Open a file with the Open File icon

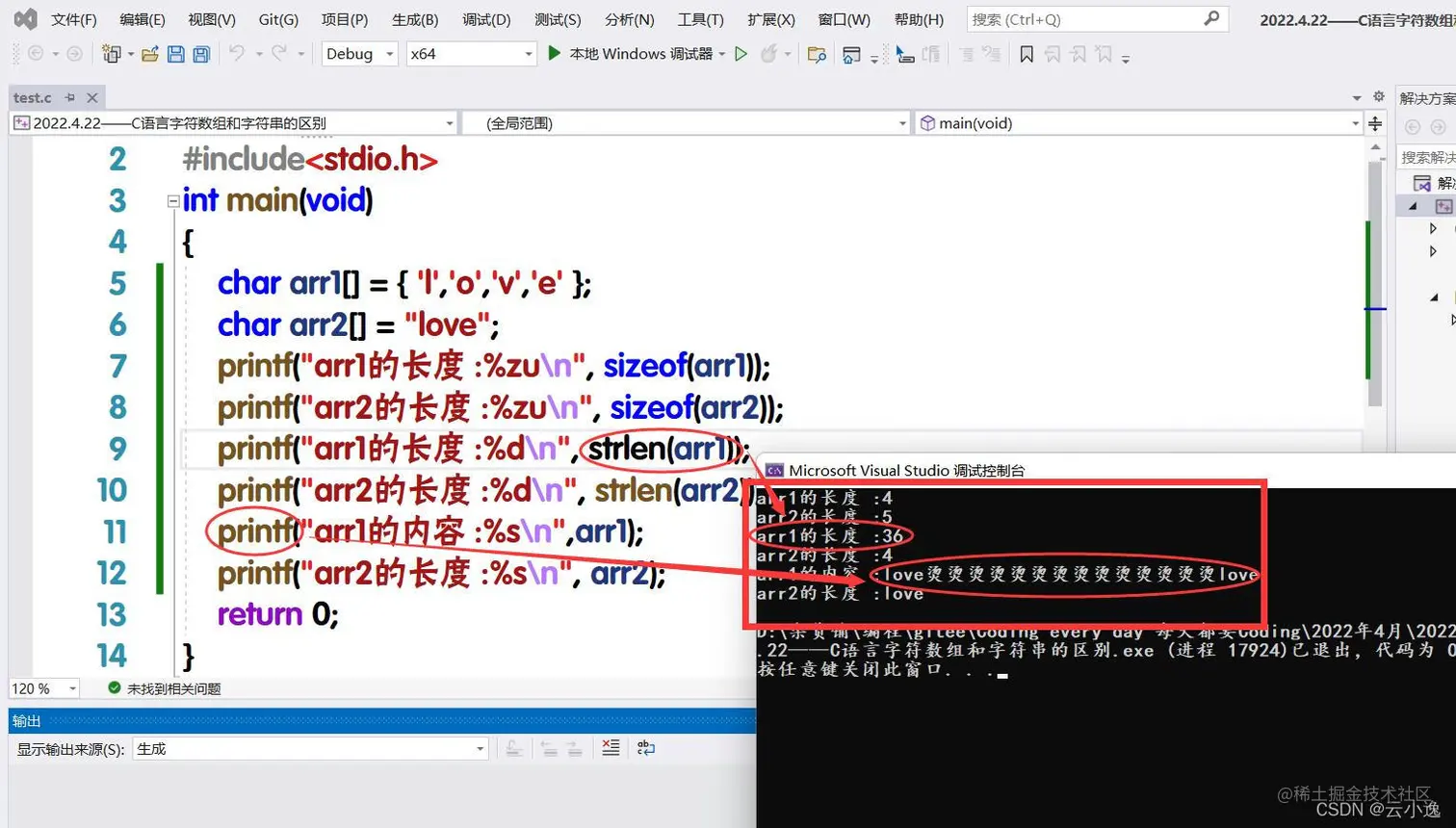pyautogui.click(x=151, y=54)
